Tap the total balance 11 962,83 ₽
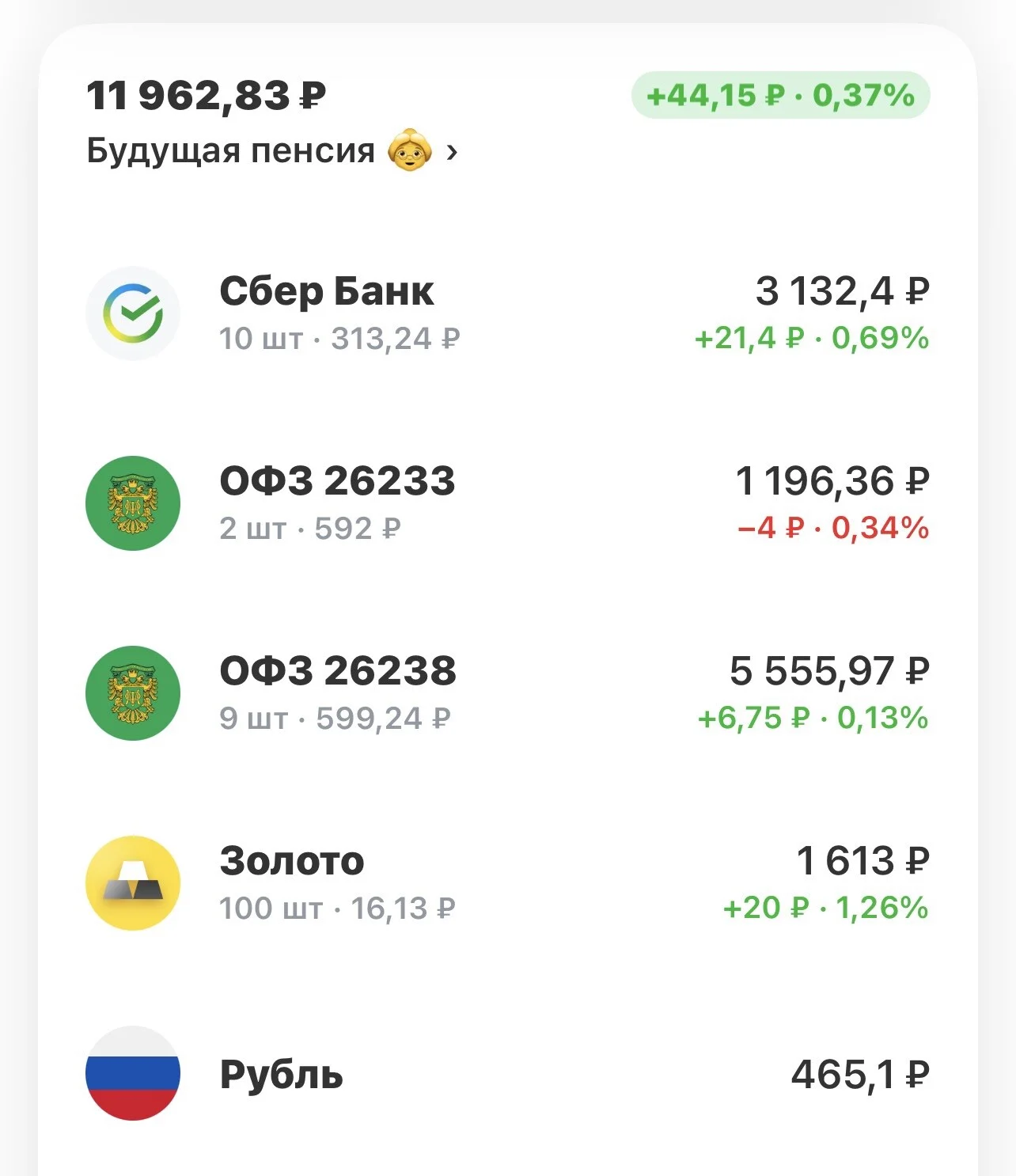The height and width of the screenshot is (1176, 1016). pos(207,96)
